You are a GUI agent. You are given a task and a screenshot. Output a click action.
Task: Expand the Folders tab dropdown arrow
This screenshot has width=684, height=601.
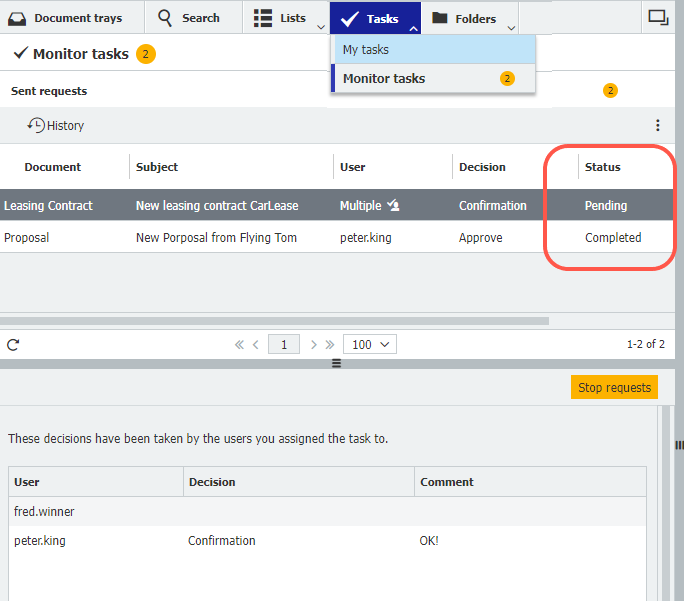tap(511, 27)
